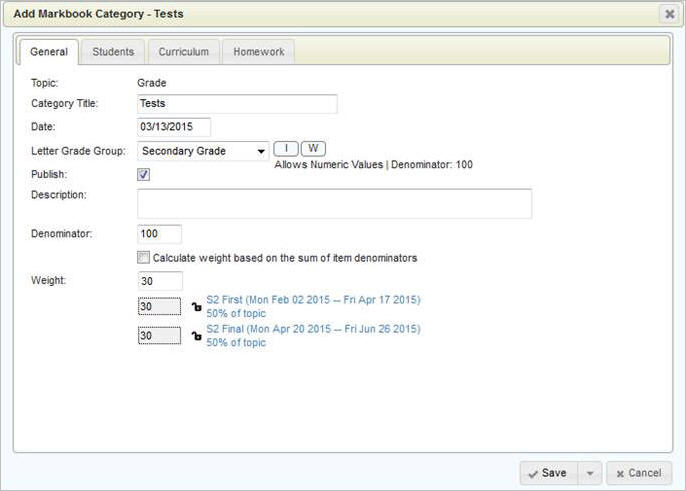Open the Curriculum tab
The image size is (686, 491).
183,52
